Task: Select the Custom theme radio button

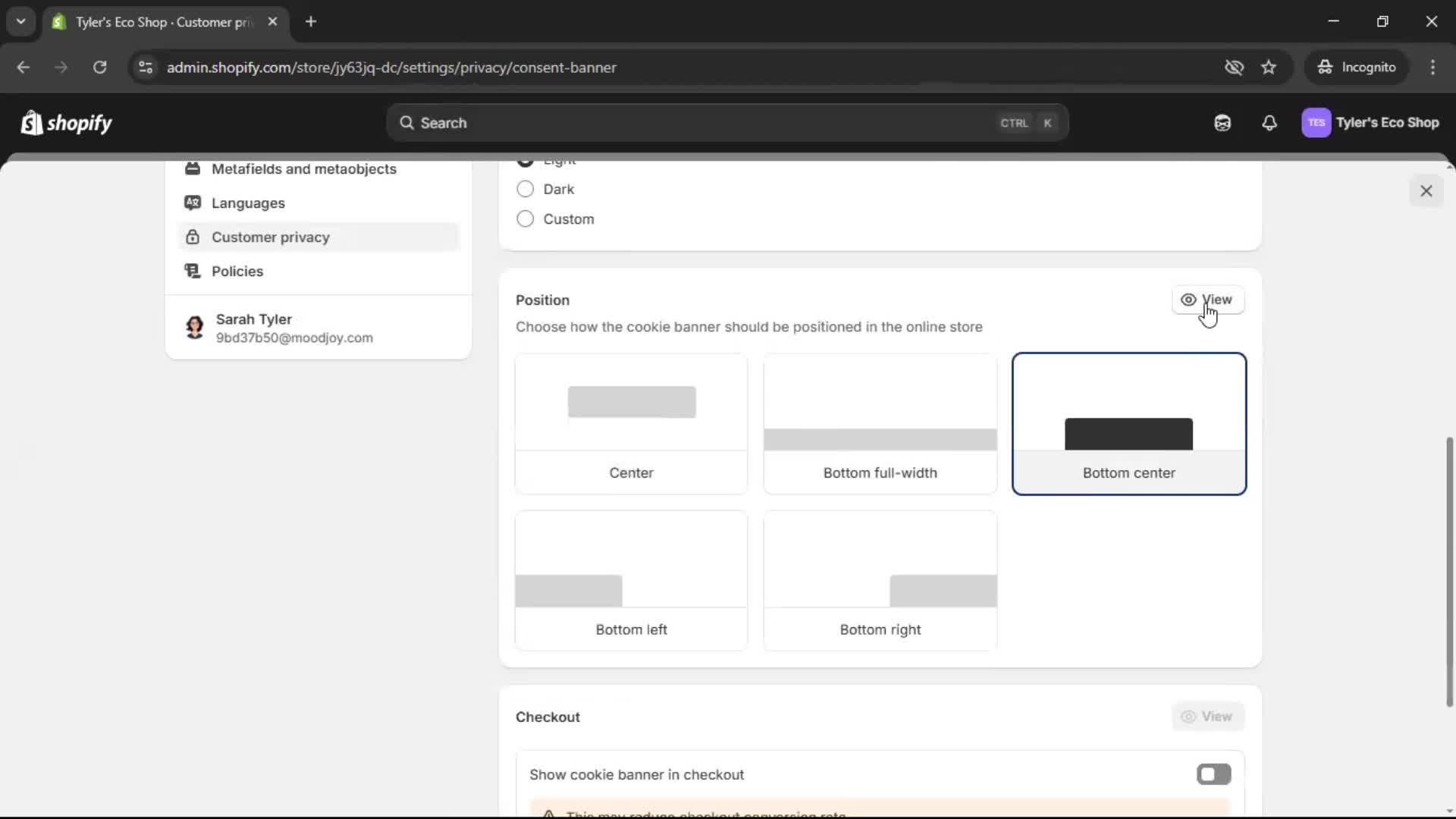Action: click(x=525, y=219)
